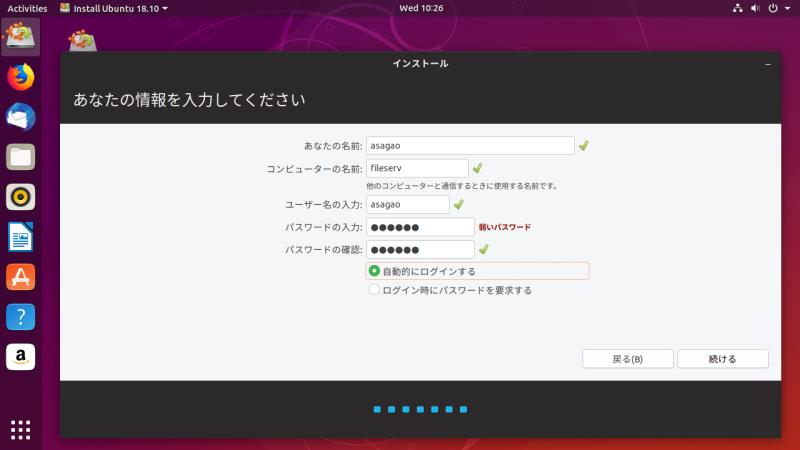Focus the ユーザー名の入力 field

click(x=408, y=204)
